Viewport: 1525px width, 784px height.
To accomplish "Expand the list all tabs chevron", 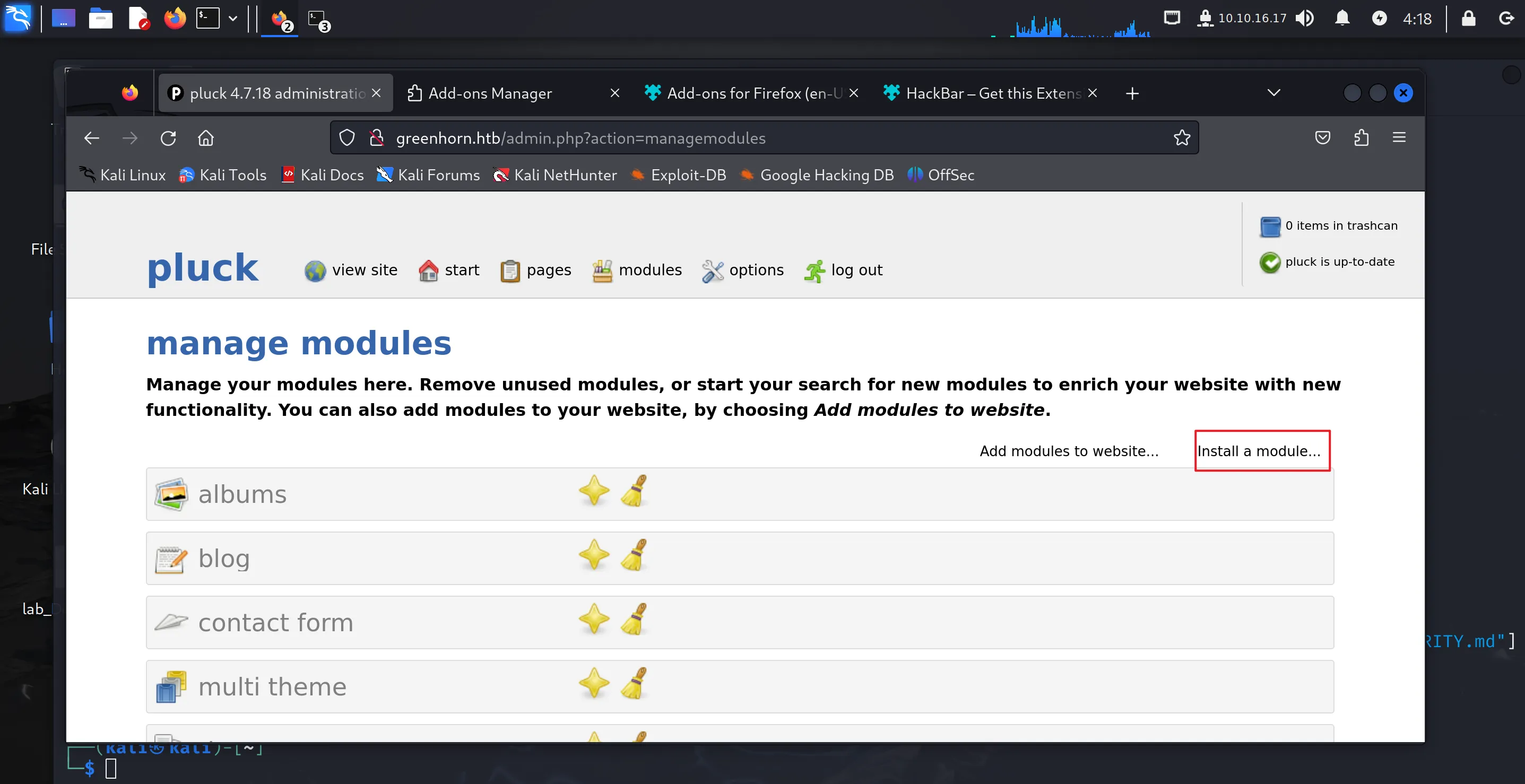I will [x=1273, y=93].
